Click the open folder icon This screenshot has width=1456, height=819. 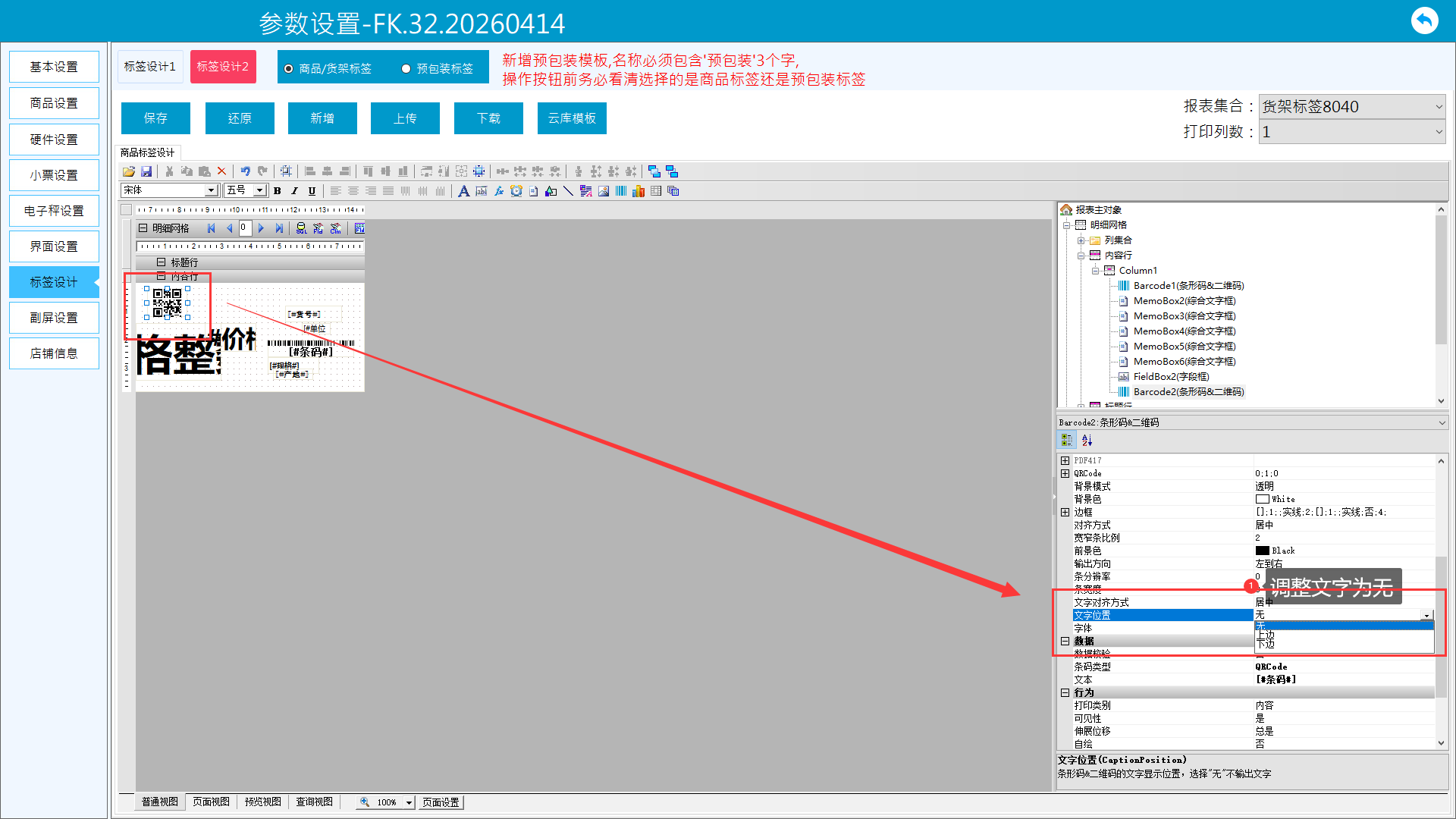pos(129,171)
